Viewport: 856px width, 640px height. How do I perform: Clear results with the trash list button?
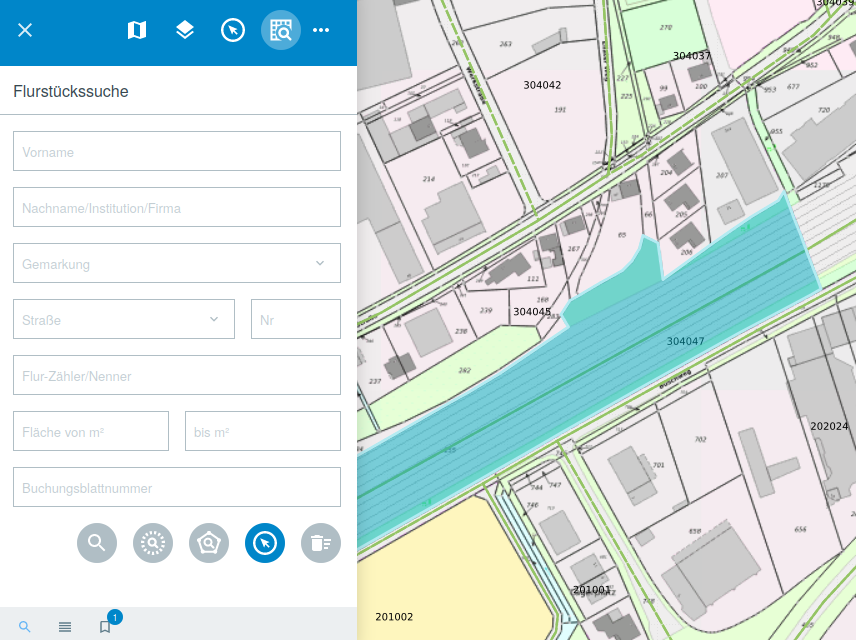(x=321, y=543)
